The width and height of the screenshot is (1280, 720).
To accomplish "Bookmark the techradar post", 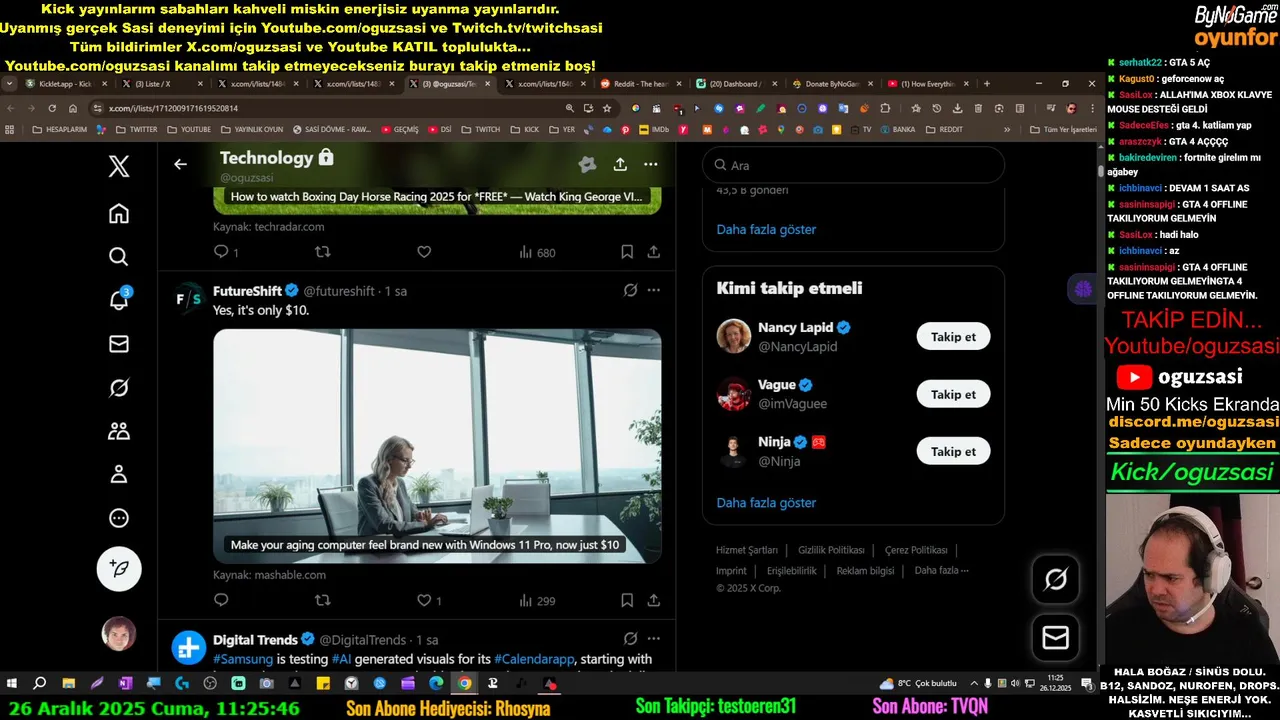I will click(x=626, y=252).
